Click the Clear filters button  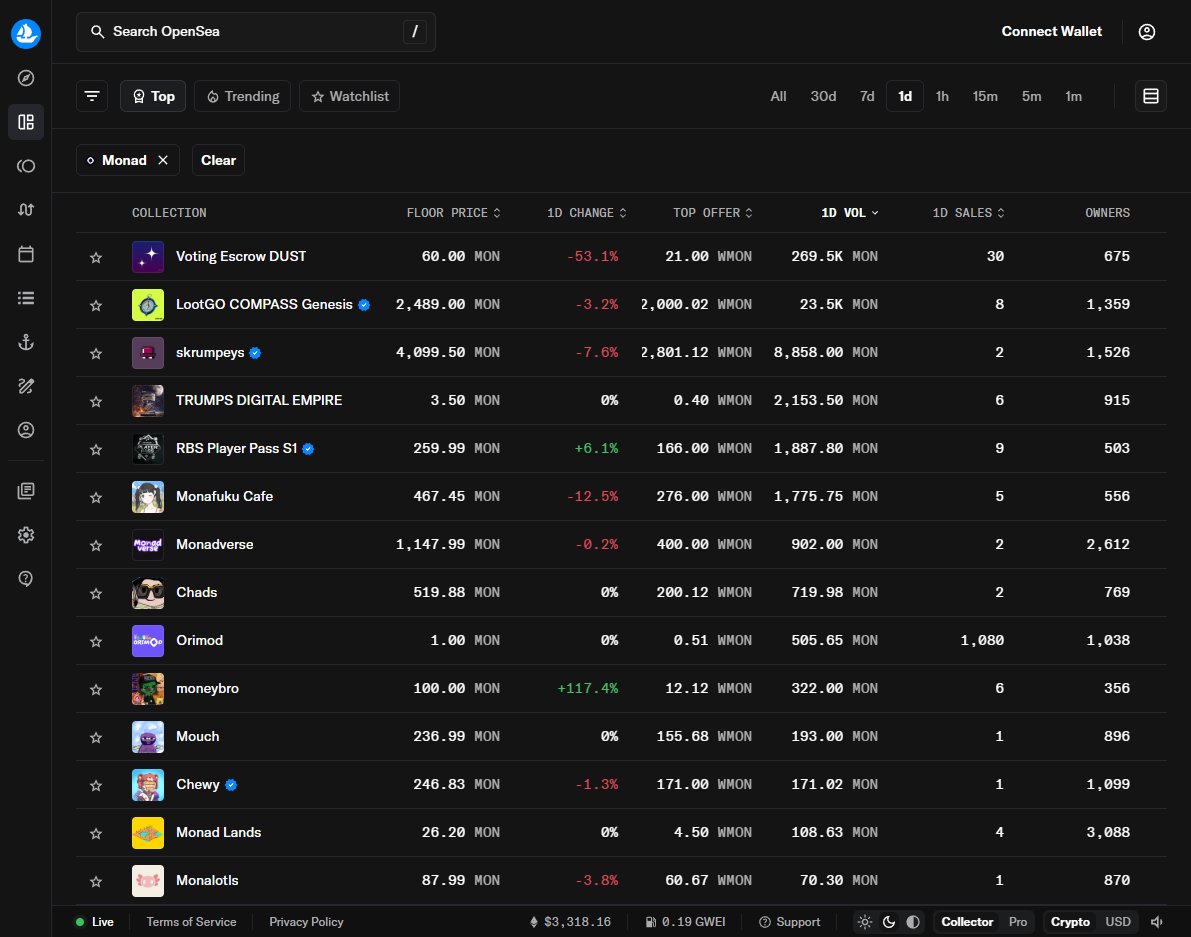218,160
